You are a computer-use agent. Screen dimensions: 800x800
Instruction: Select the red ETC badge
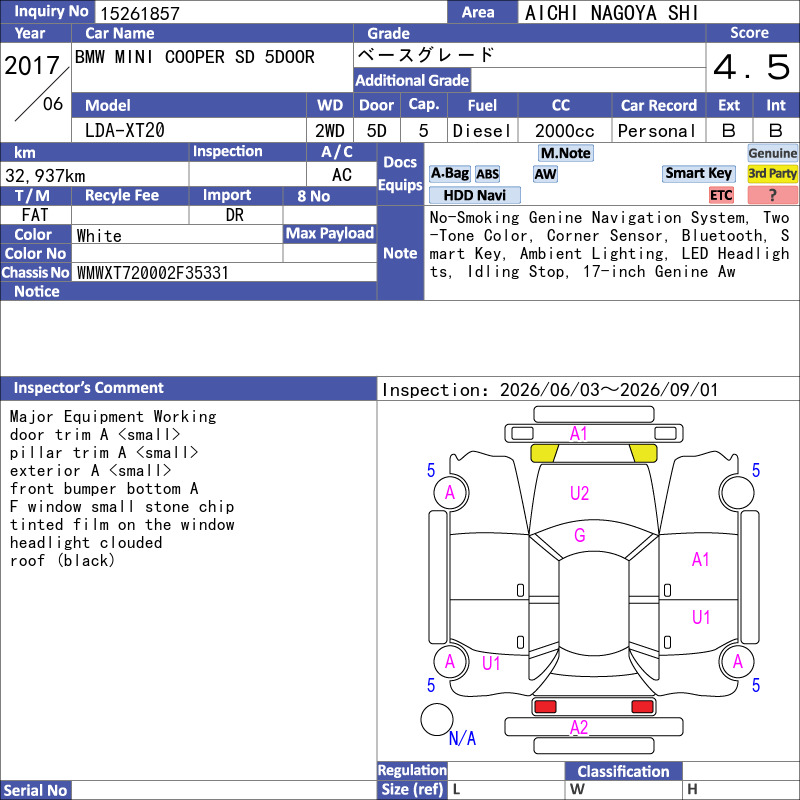(721, 195)
